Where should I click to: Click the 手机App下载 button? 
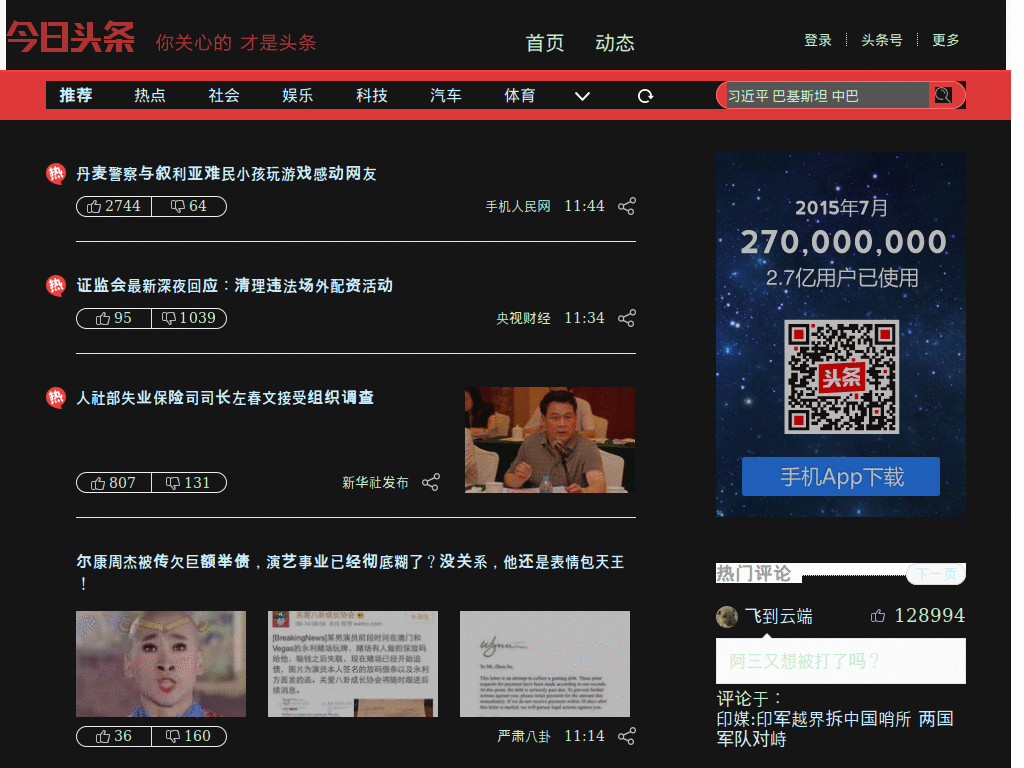[841, 477]
